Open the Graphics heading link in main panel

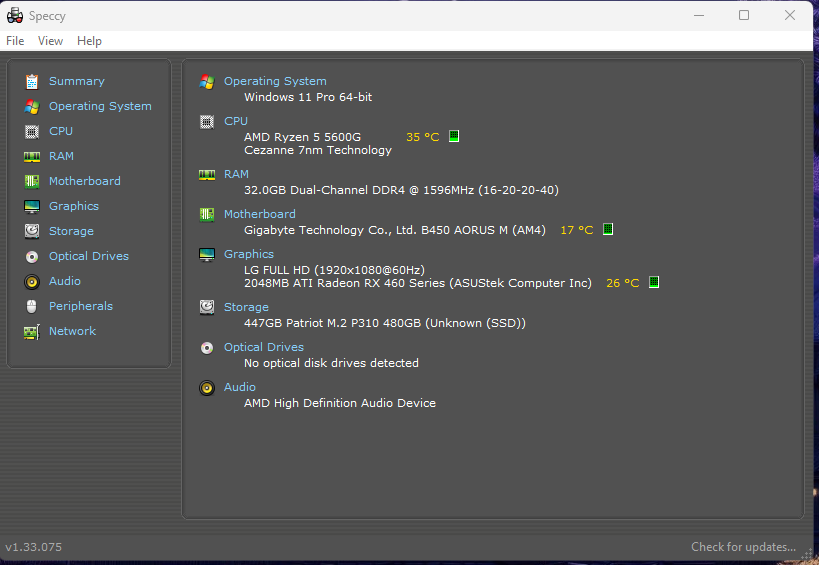click(249, 254)
